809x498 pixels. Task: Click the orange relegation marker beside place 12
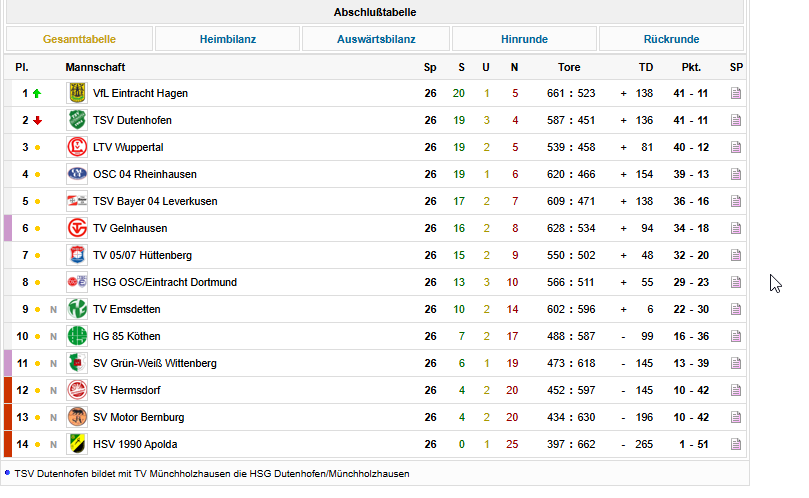coord(8,390)
